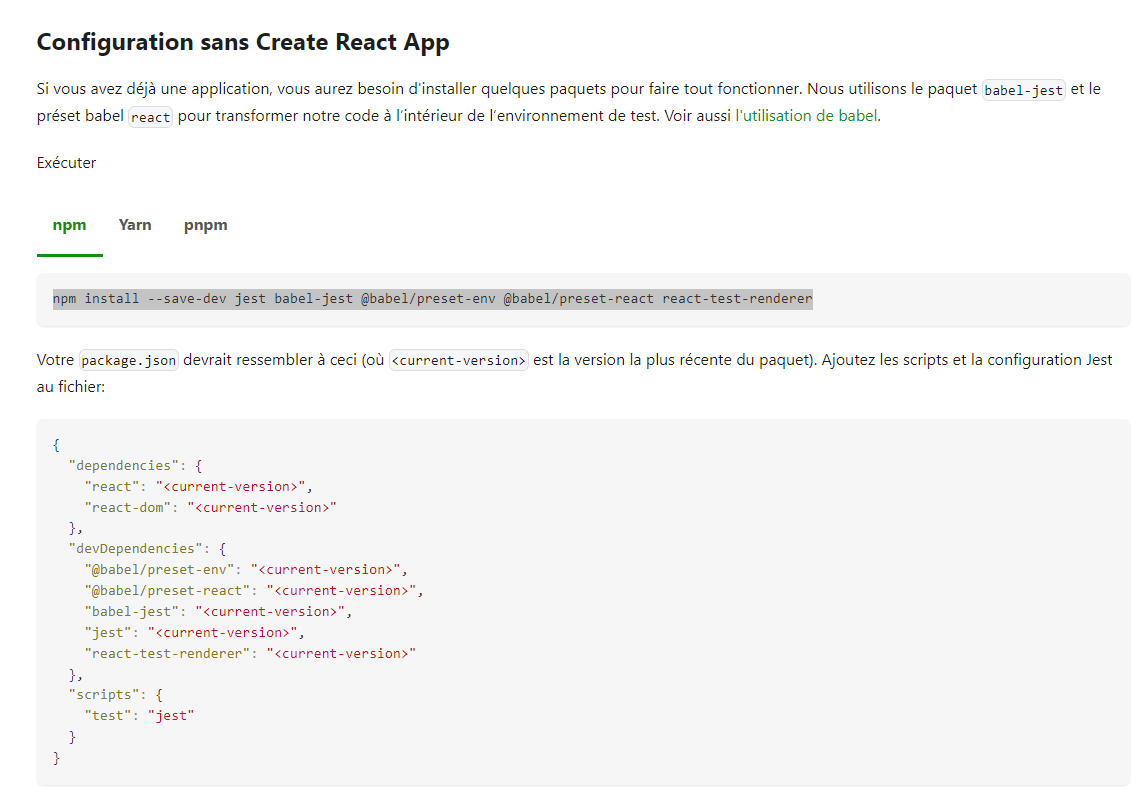Click the inline "<current-version>" code in the paragraph

click(x=458, y=360)
